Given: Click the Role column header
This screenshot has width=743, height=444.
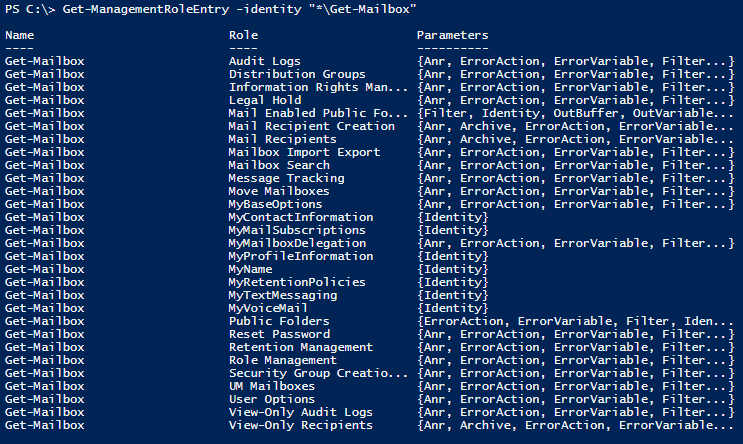Looking at the screenshot, I should (x=243, y=35).
